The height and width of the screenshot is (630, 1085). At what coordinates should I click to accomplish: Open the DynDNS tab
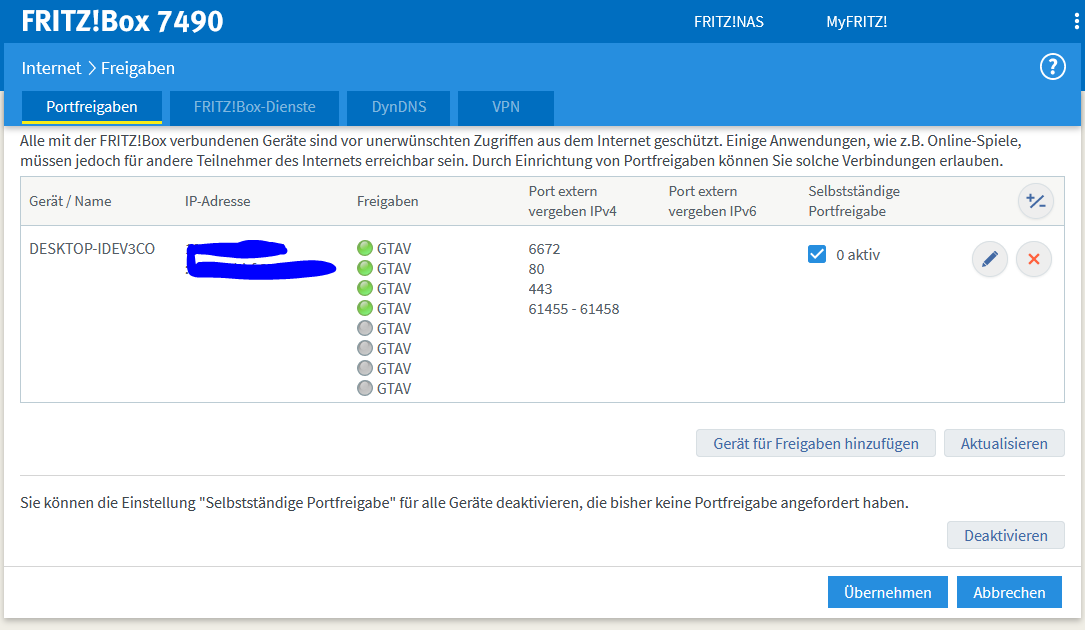pos(399,107)
